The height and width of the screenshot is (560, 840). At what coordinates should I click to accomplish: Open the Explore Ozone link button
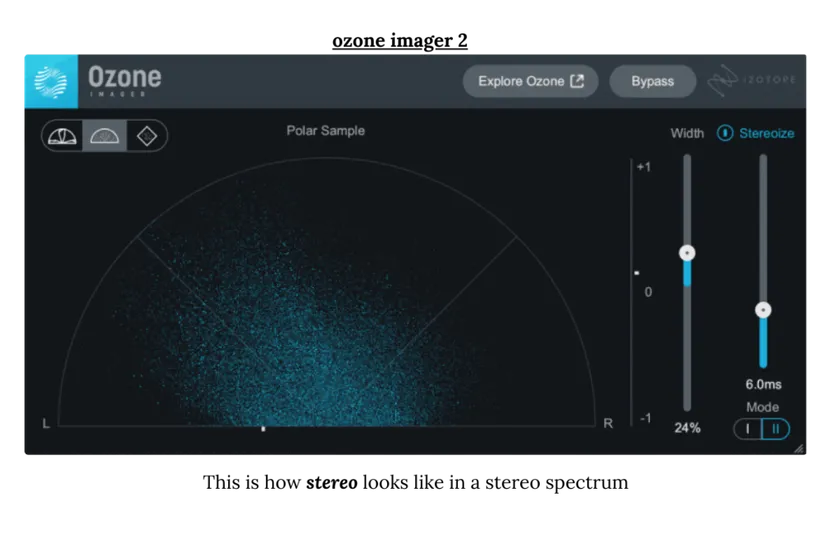[530, 81]
